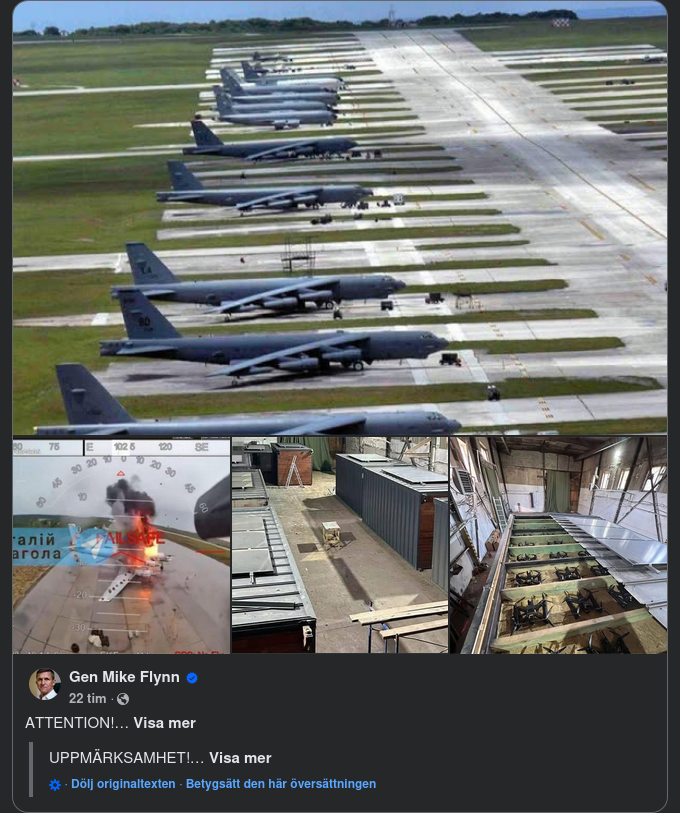This screenshot has width=680, height=813.
Task: Expand original text with first Visa mer
Action: pos(165,723)
